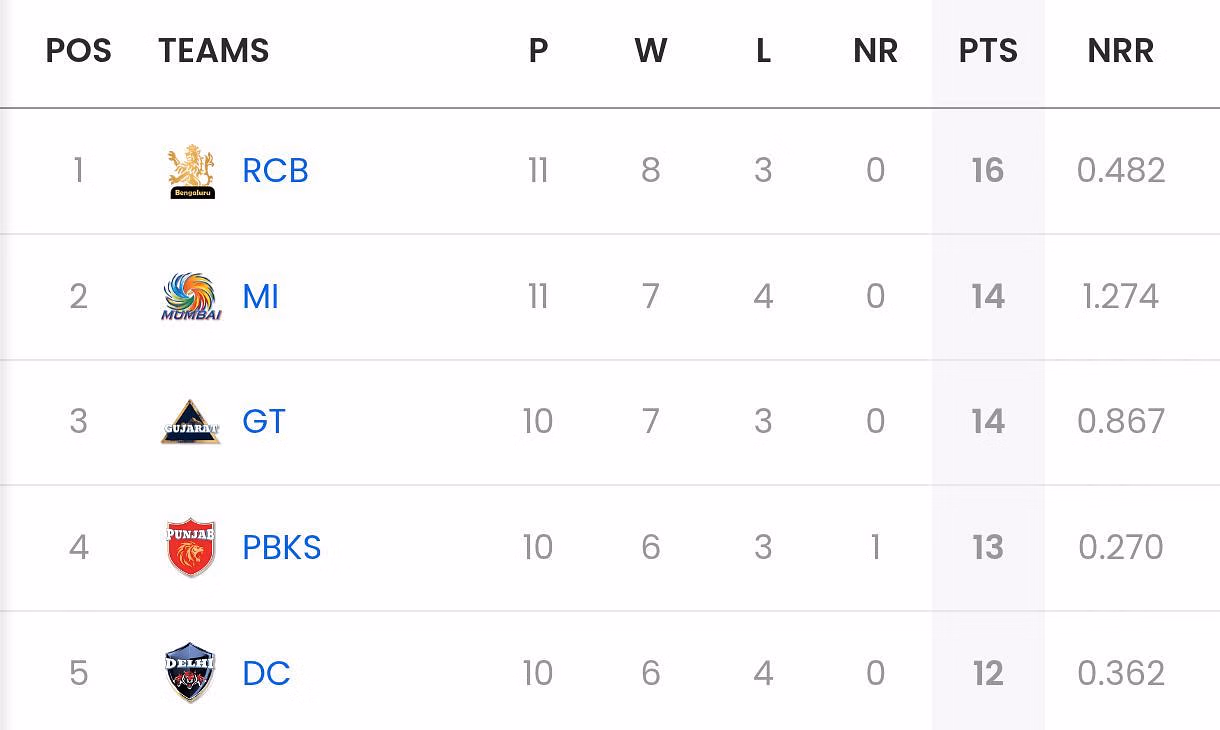Open the RCB team link
Screen dimensions: 1220x730
(275, 171)
